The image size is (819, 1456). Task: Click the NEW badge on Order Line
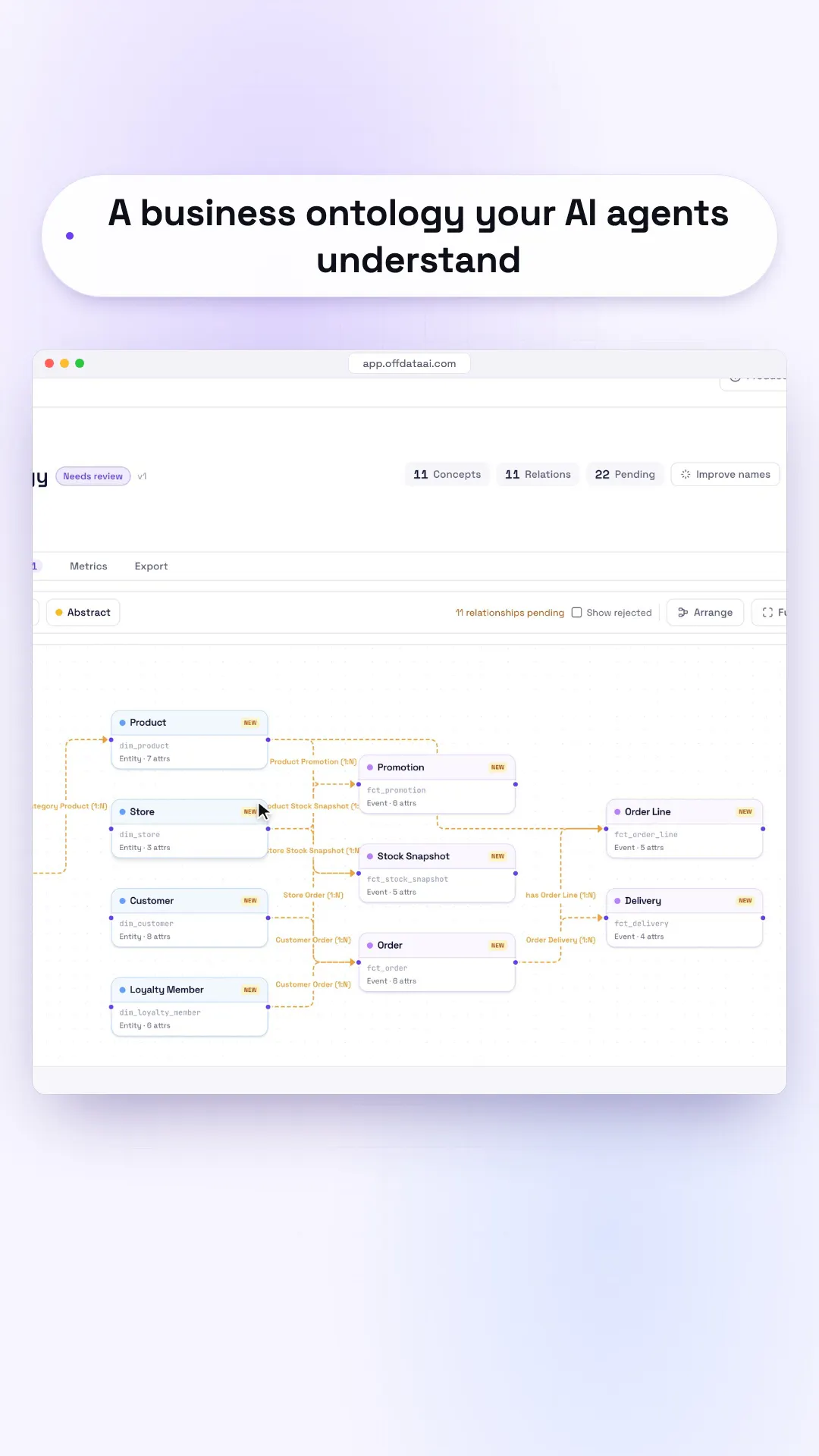(745, 812)
